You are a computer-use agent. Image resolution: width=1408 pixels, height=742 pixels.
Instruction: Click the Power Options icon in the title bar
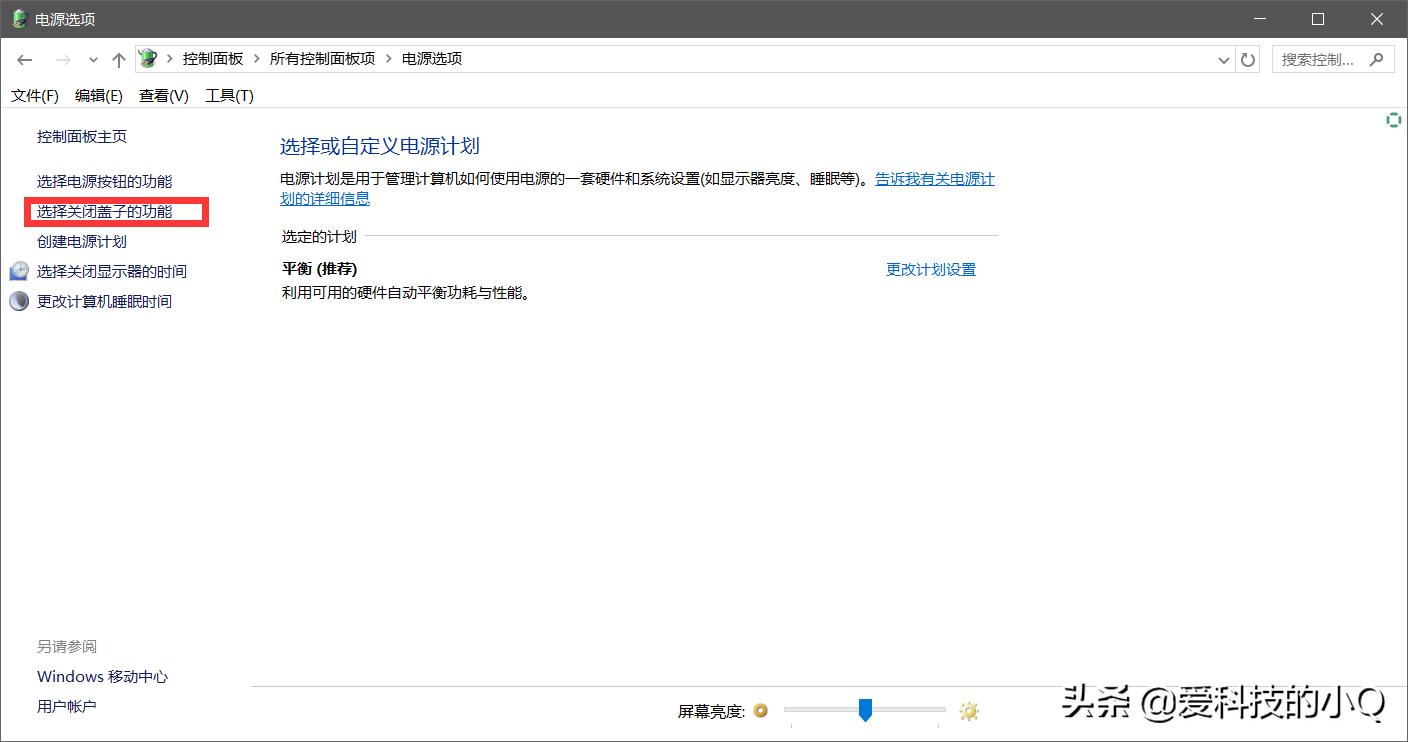[17, 18]
